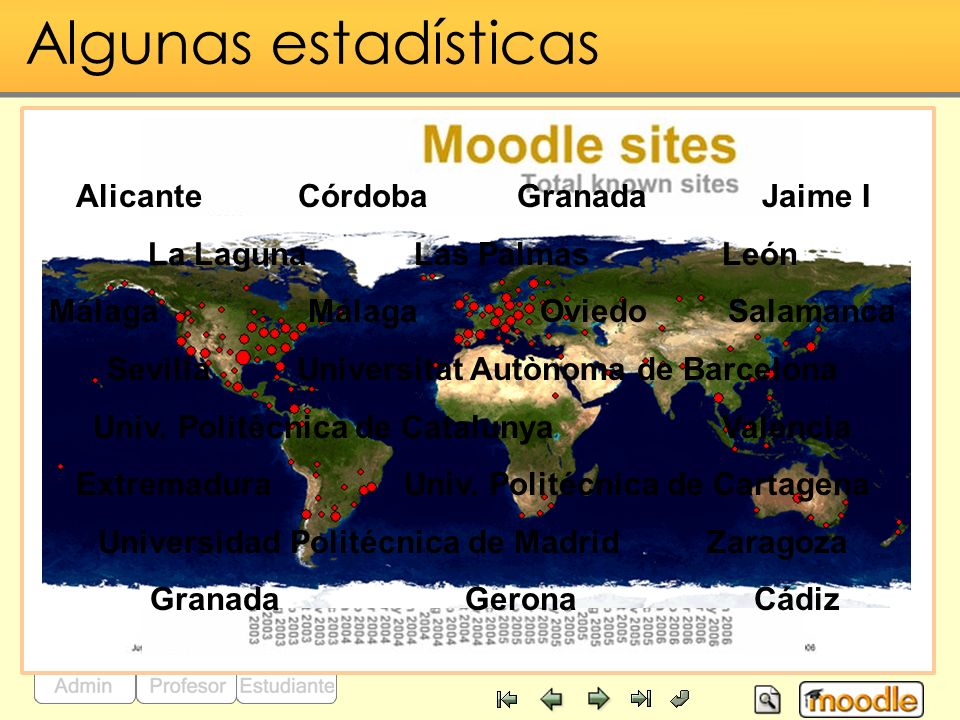Switch to the Admin tab
The width and height of the screenshot is (960, 720).
click(x=84, y=687)
